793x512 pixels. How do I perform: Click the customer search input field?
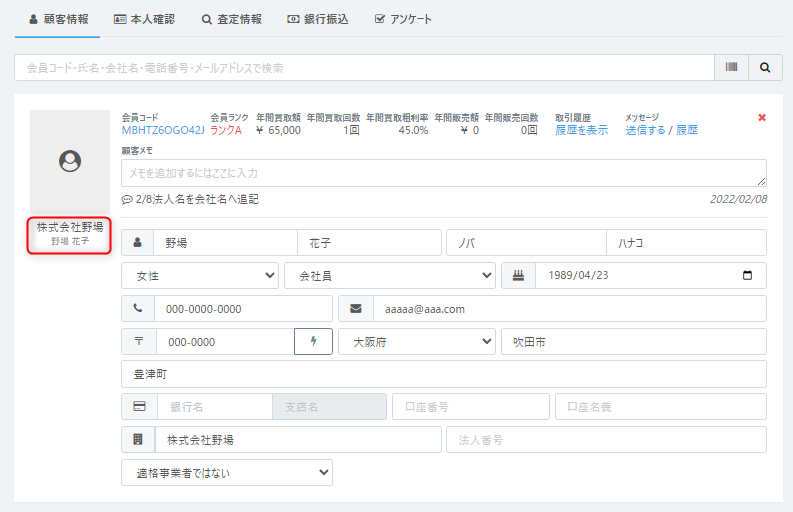pyautogui.click(x=364, y=67)
